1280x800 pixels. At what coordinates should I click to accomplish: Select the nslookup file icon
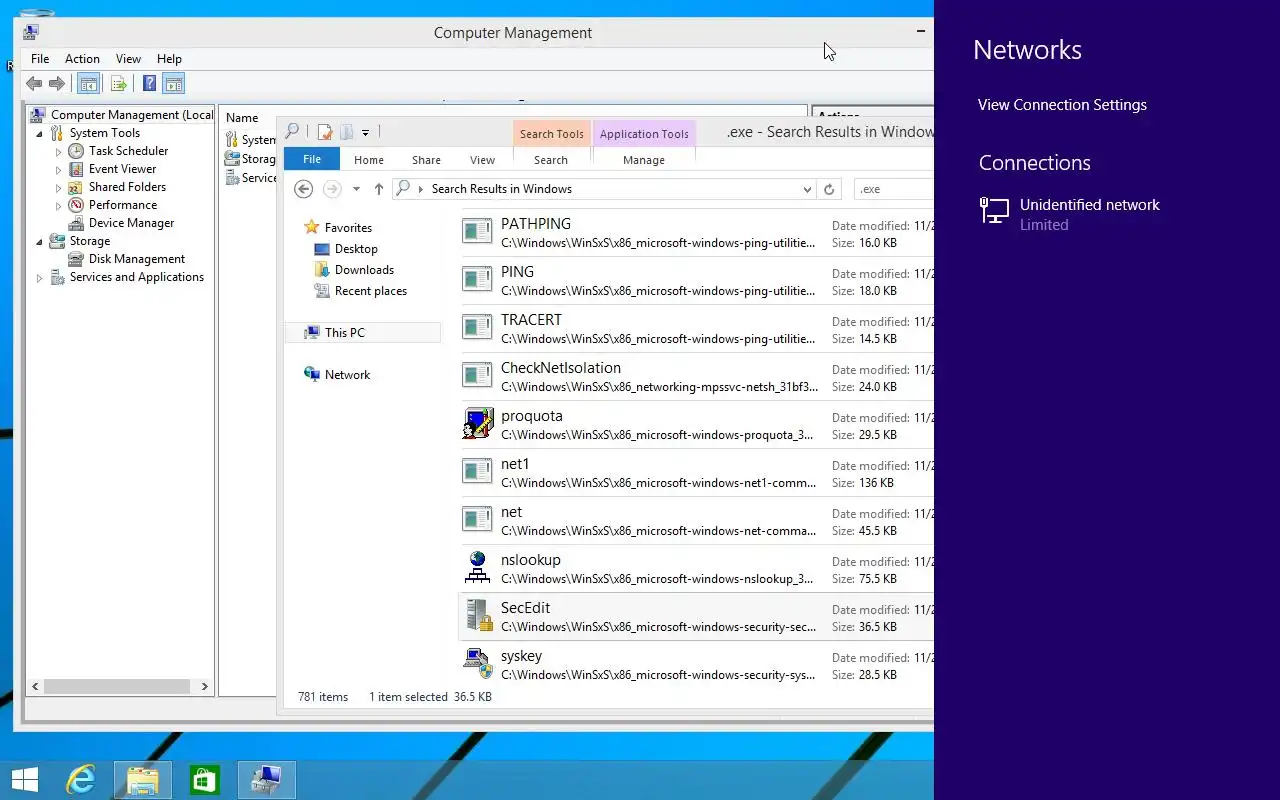point(478,567)
